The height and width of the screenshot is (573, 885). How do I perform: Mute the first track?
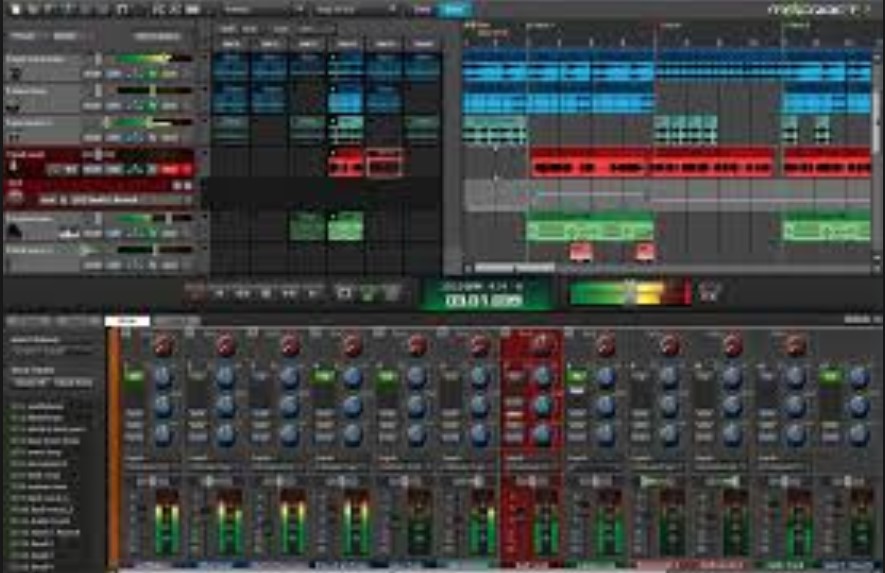(92, 74)
